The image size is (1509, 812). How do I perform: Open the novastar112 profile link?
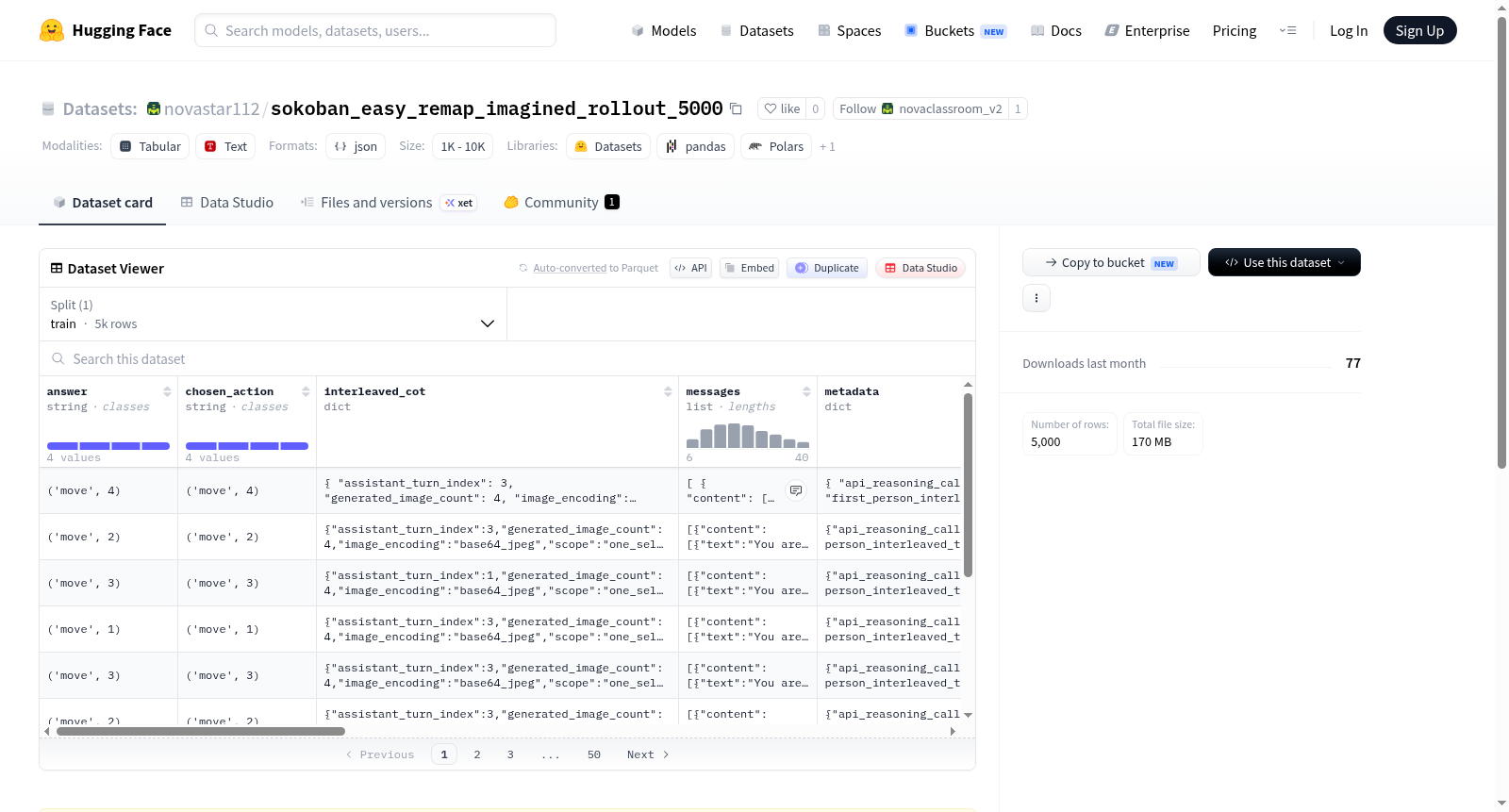click(x=211, y=109)
